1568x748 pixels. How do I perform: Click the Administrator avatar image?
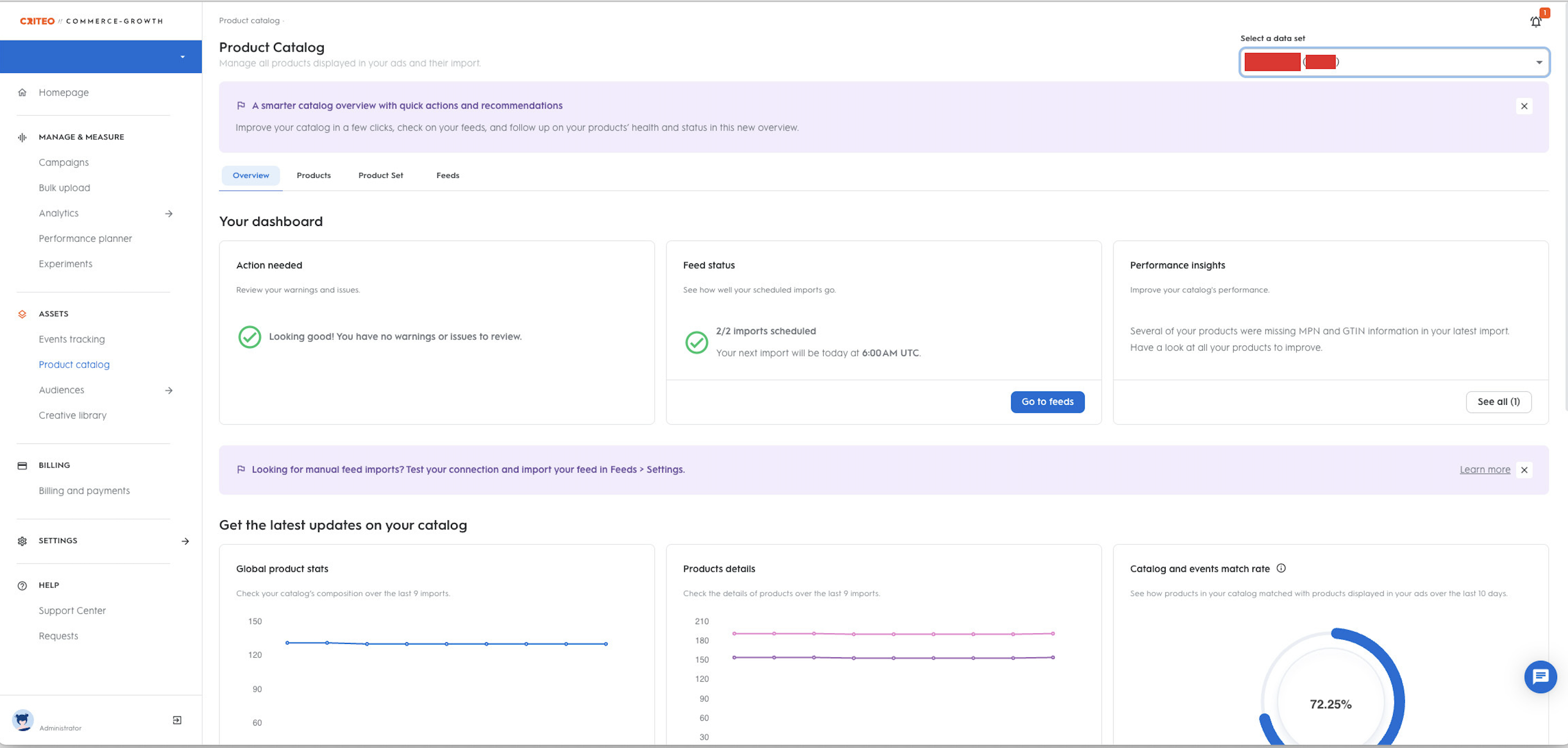pos(23,720)
